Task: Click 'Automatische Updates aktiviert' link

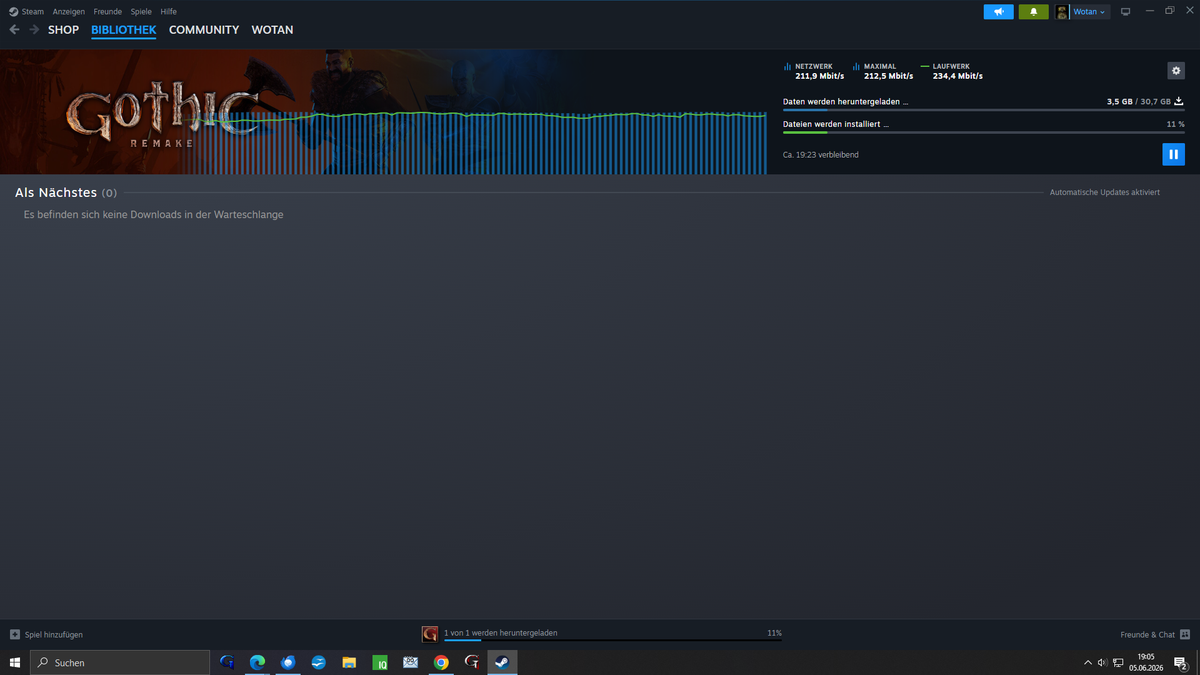Action: [x=1105, y=192]
